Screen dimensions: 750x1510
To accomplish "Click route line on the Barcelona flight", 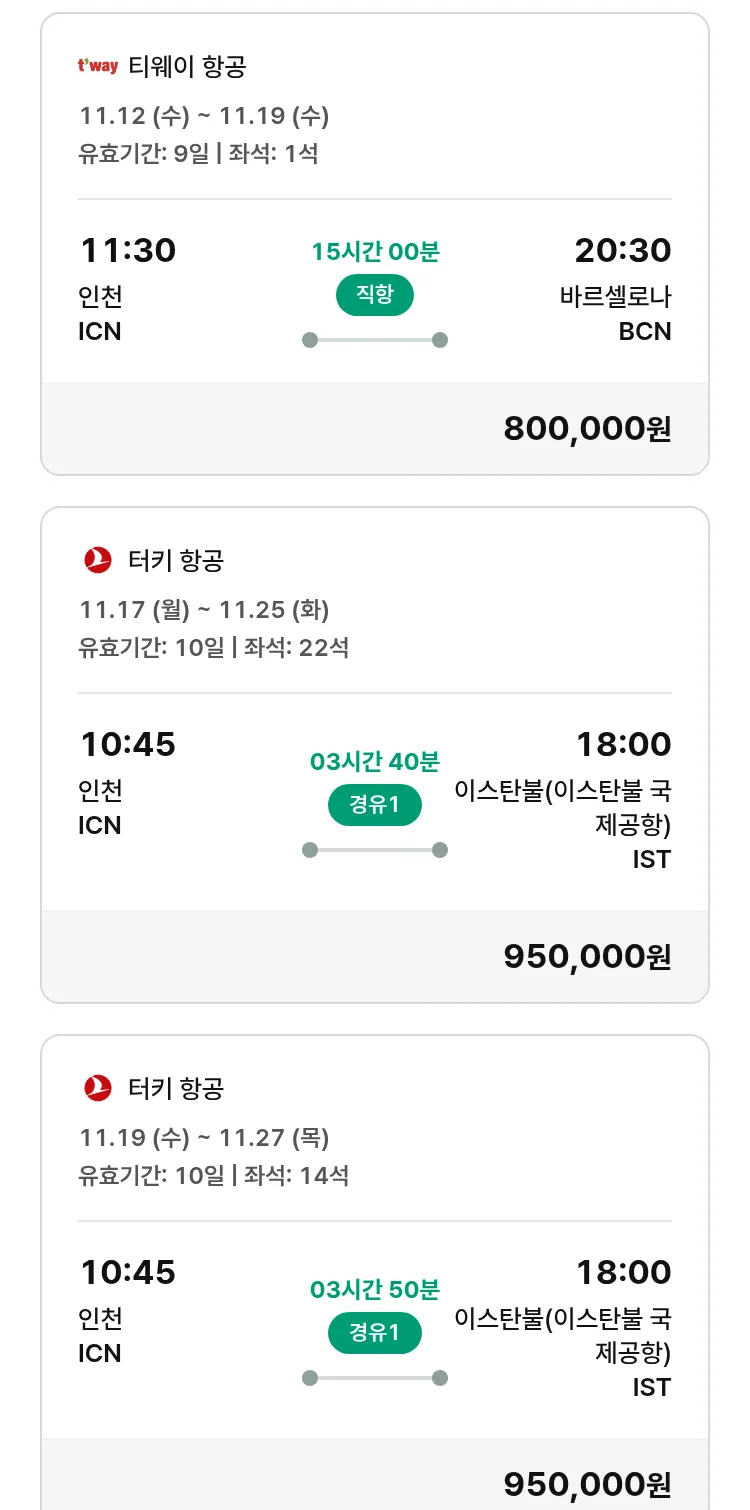I will [x=375, y=340].
